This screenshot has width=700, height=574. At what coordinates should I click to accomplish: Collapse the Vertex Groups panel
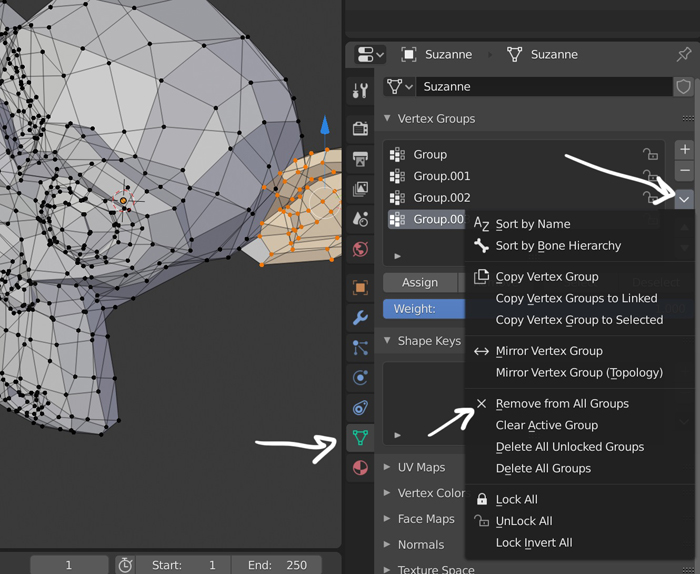coord(387,118)
